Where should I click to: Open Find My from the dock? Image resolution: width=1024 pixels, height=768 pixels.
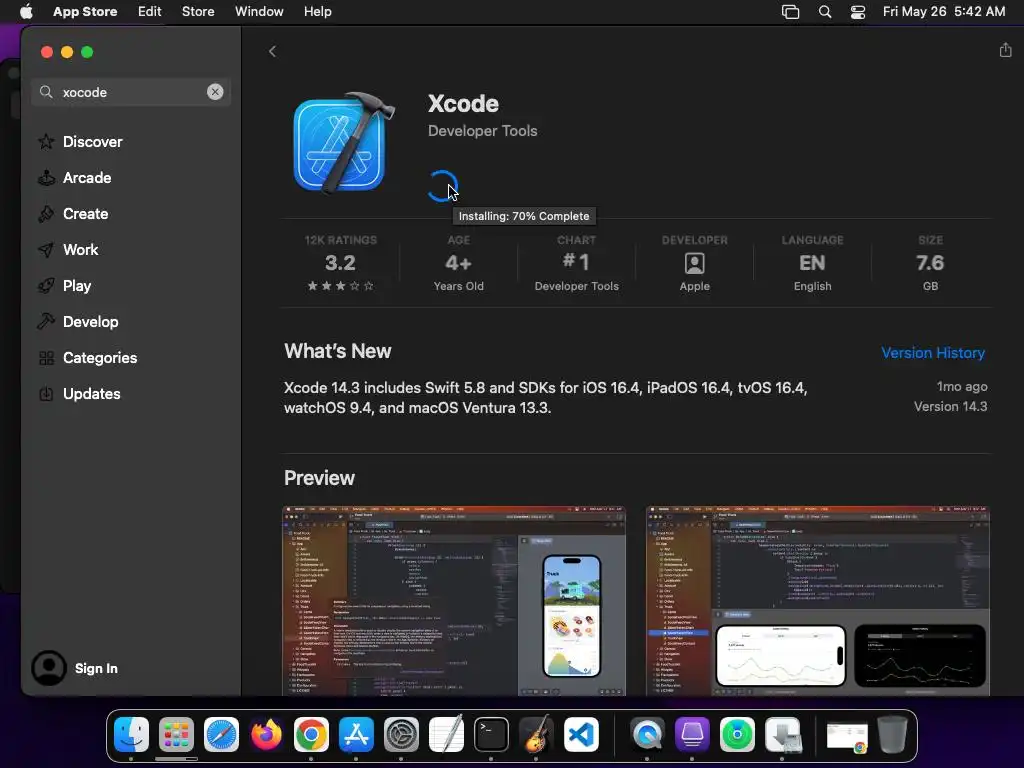[737, 735]
